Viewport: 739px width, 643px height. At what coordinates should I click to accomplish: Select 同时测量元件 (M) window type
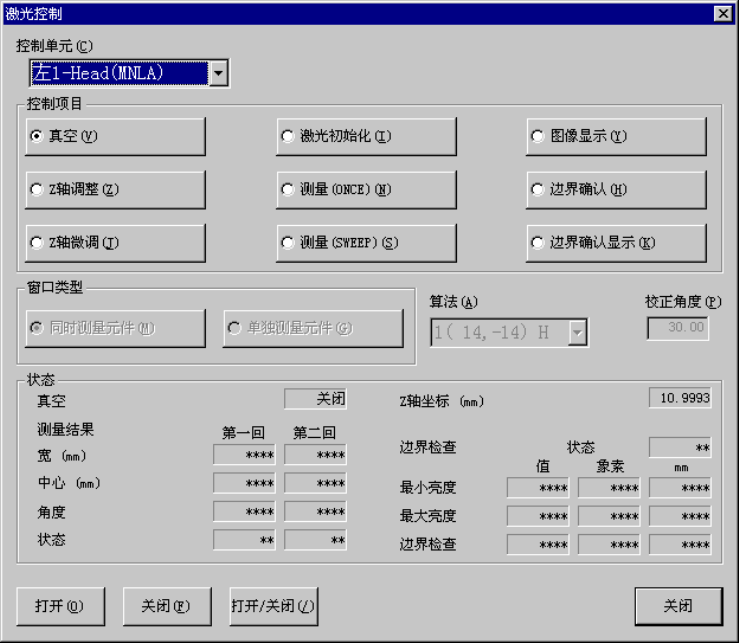(x=115, y=328)
